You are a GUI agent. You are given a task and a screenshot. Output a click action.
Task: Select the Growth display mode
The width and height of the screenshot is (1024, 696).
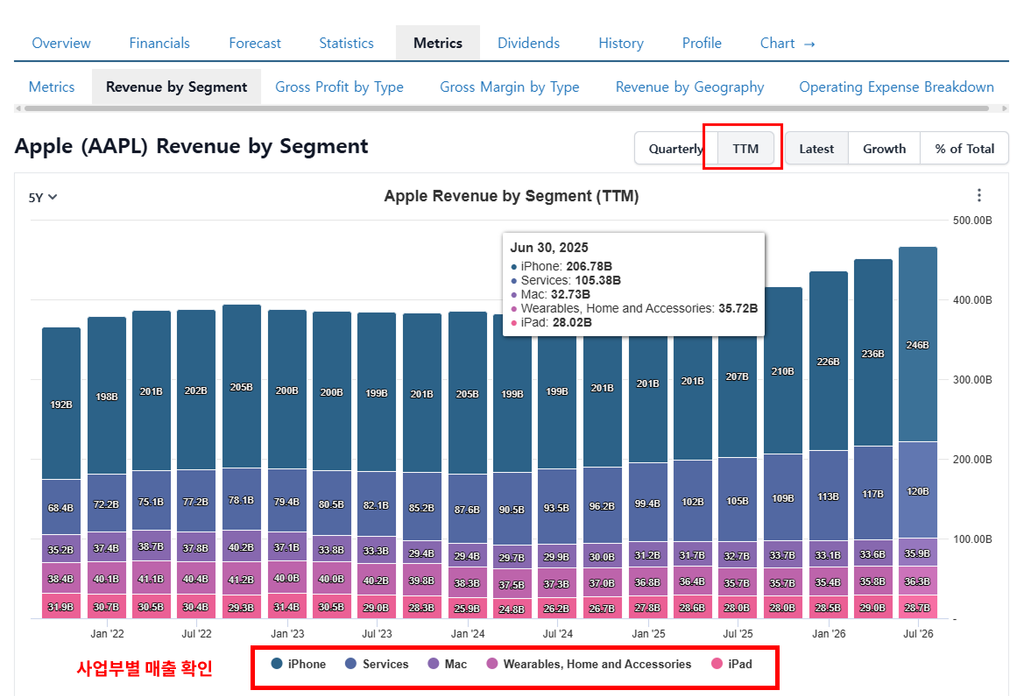[884, 149]
